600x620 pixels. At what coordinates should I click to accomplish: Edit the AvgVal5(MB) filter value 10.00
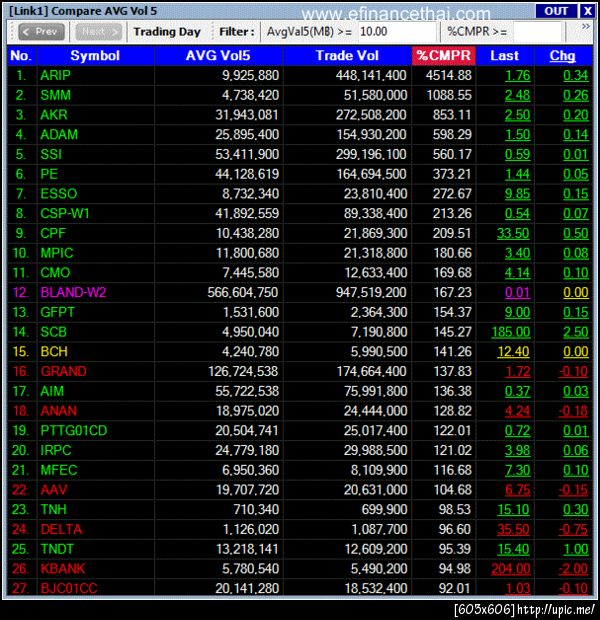pyautogui.click(x=397, y=32)
